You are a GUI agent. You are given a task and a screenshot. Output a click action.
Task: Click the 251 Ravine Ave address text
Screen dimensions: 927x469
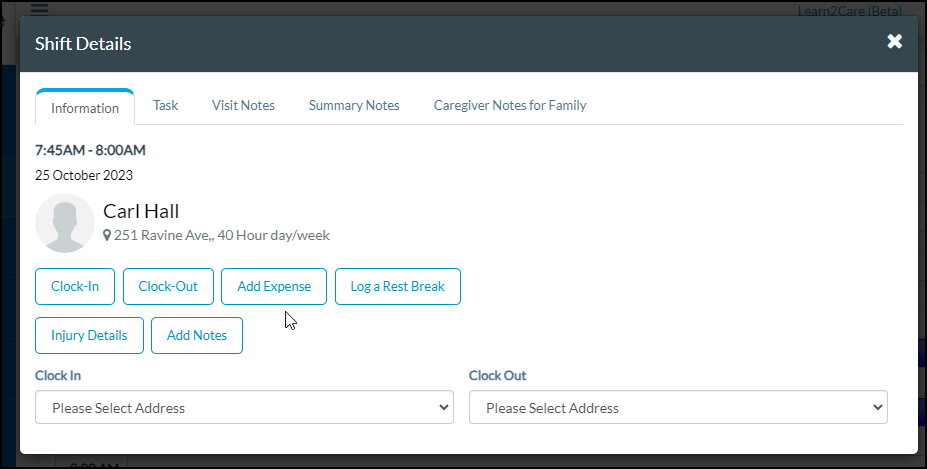[x=222, y=235]
